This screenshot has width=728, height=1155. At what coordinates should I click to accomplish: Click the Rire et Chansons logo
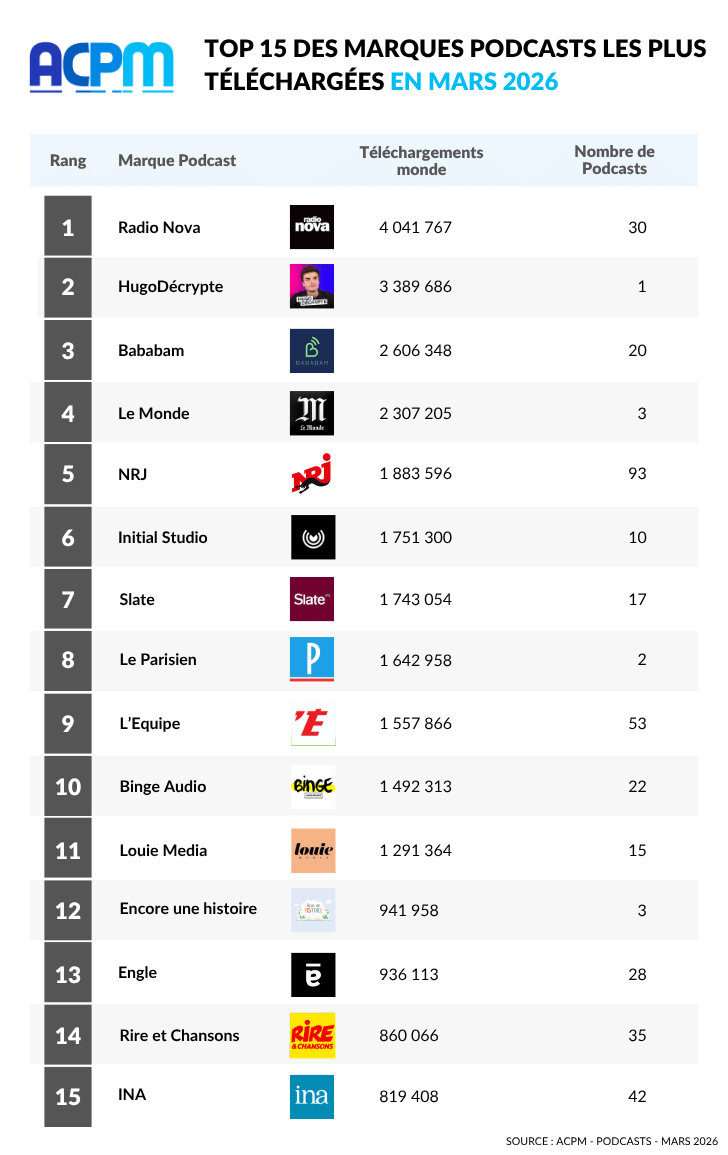312,1035
